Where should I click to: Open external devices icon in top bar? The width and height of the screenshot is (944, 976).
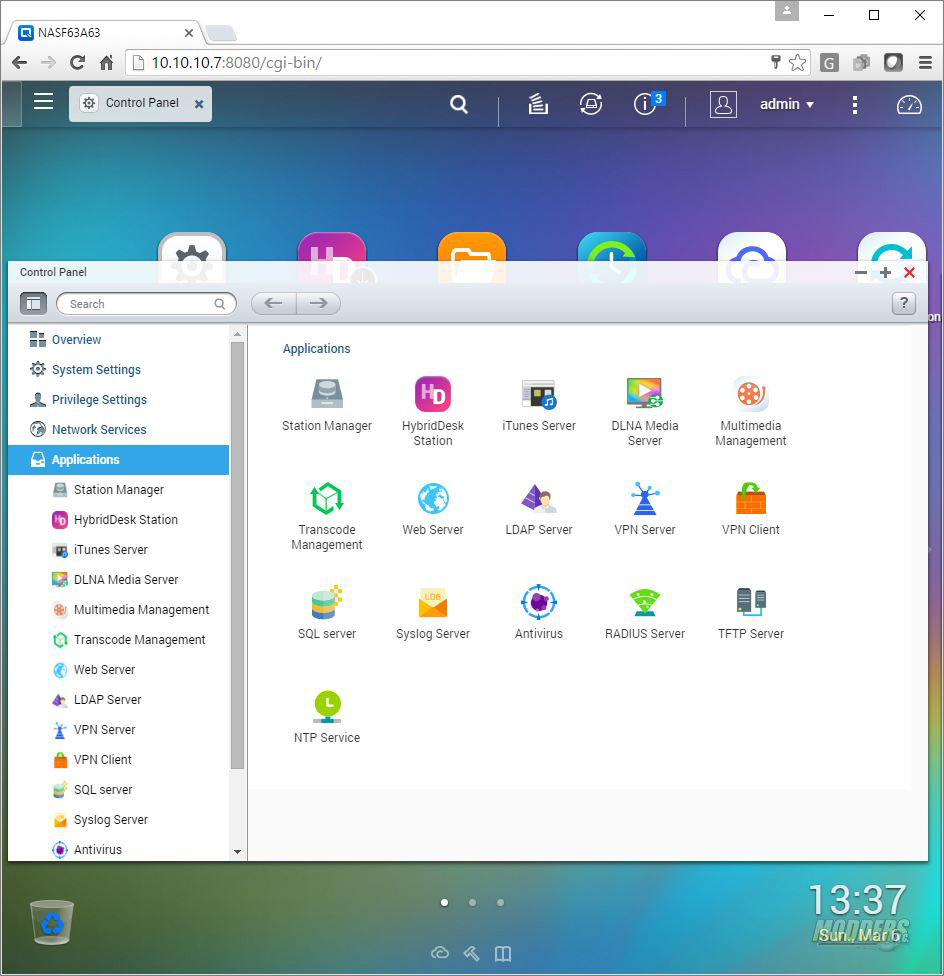coord(591,104)
